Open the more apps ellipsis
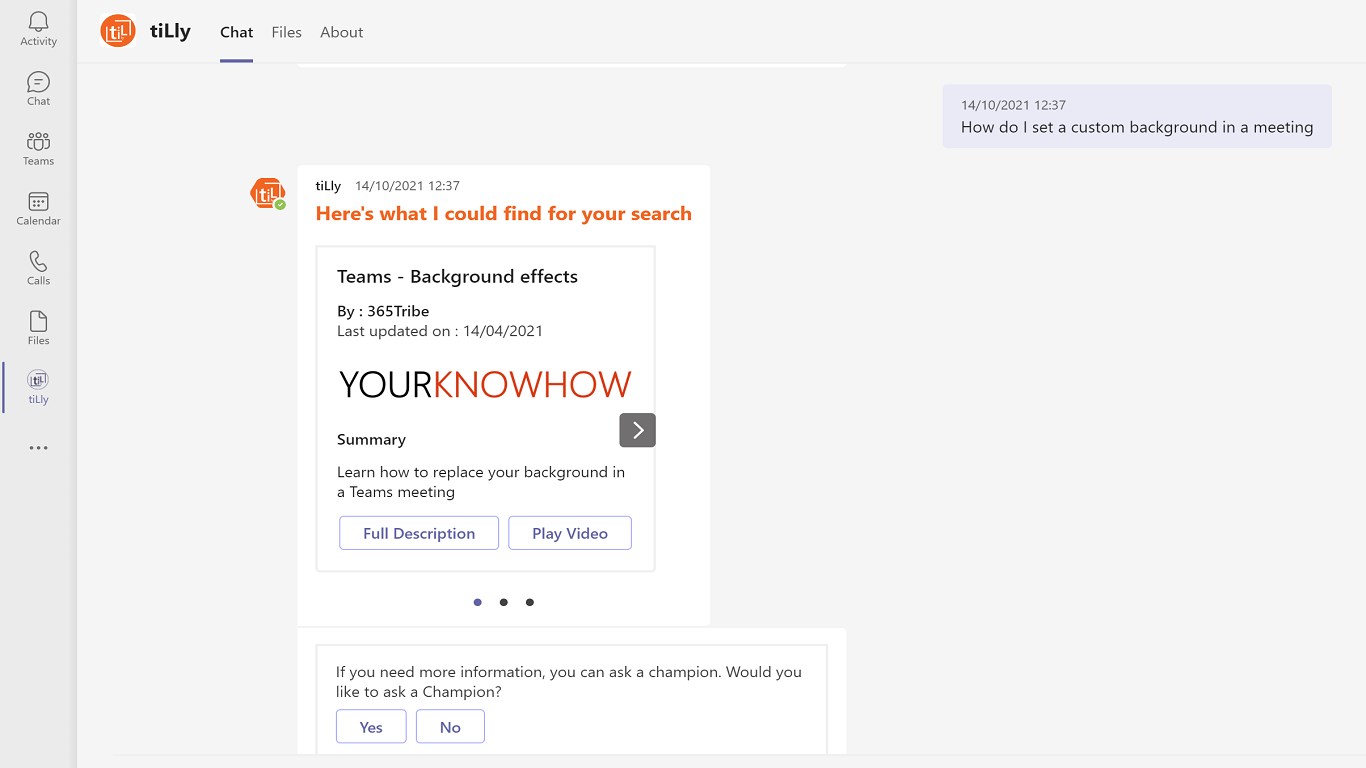The image size is (1366, 768). click(38, 448)
